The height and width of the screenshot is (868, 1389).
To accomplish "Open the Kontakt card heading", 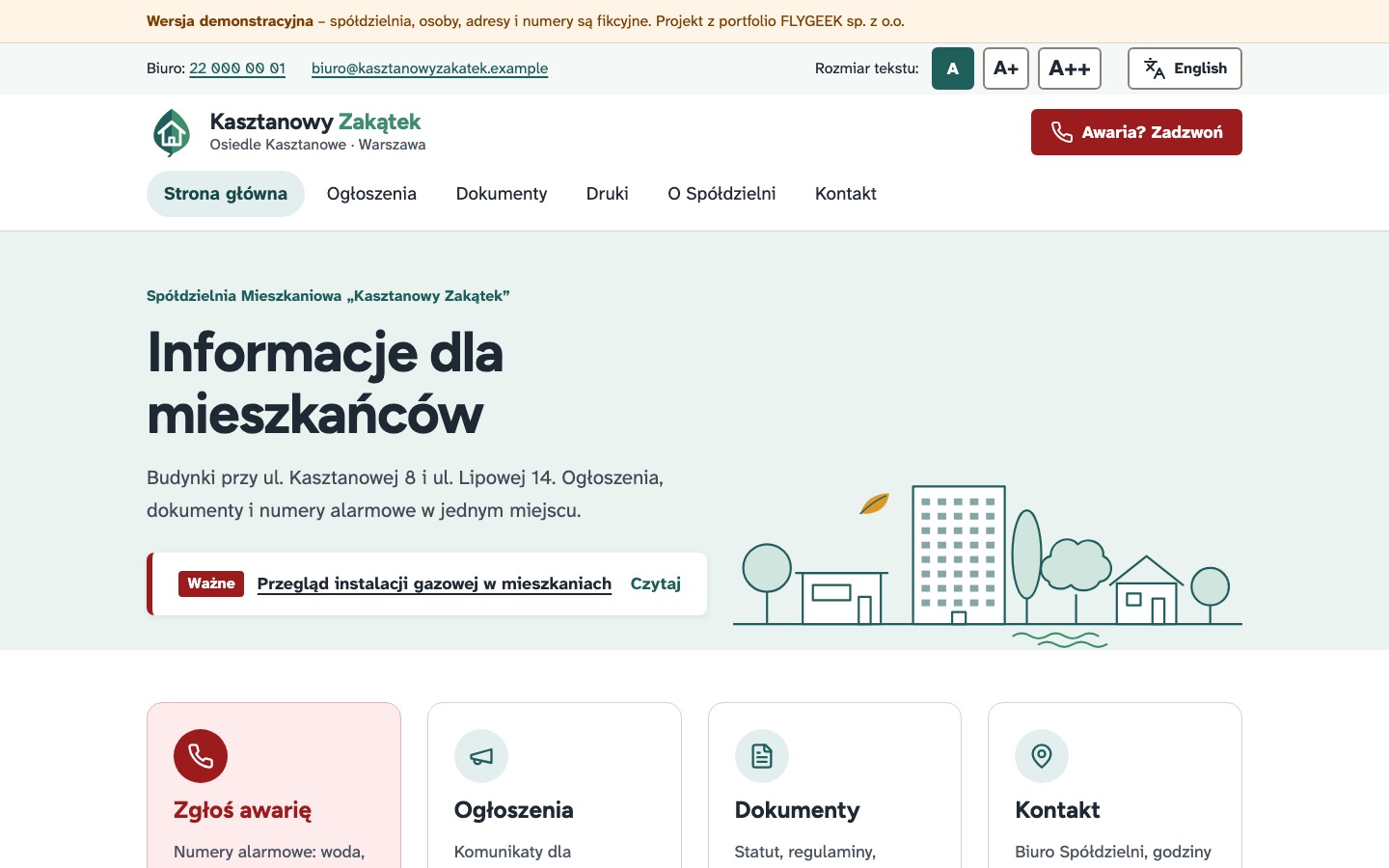I will (x=1057, y=810).
